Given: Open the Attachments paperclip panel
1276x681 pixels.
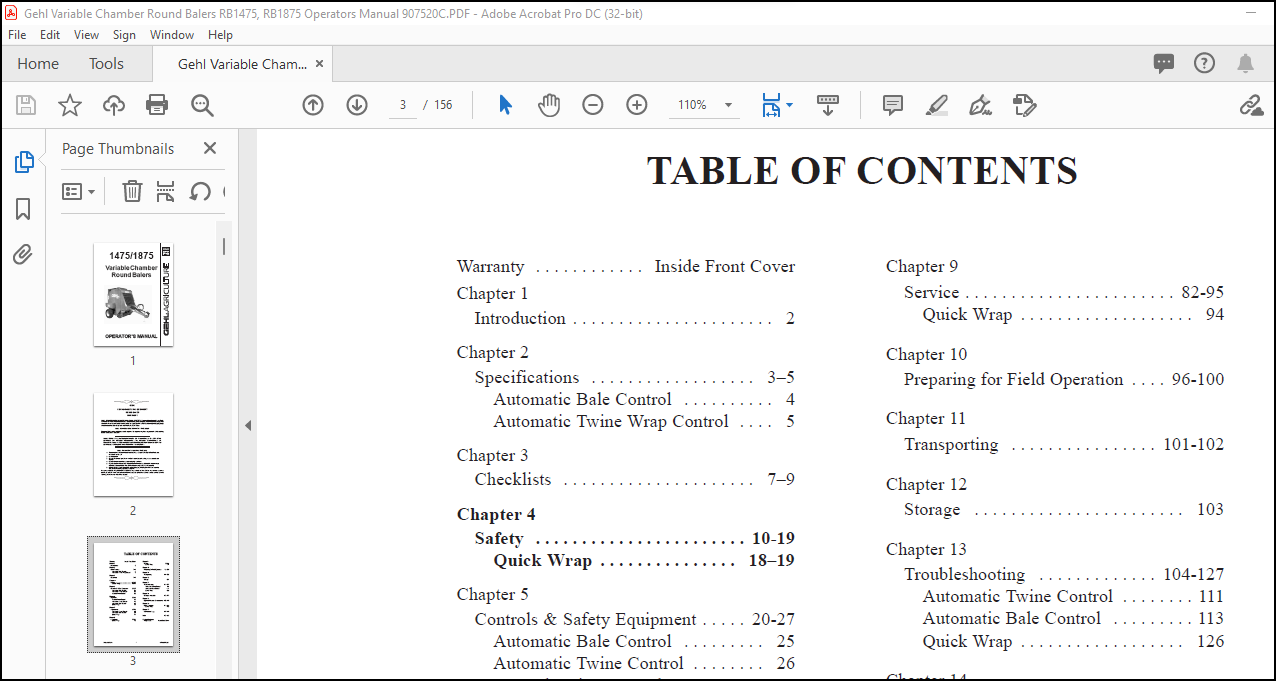Looking at the screenshot, I should pyautogui.click(x=23, y=255).
